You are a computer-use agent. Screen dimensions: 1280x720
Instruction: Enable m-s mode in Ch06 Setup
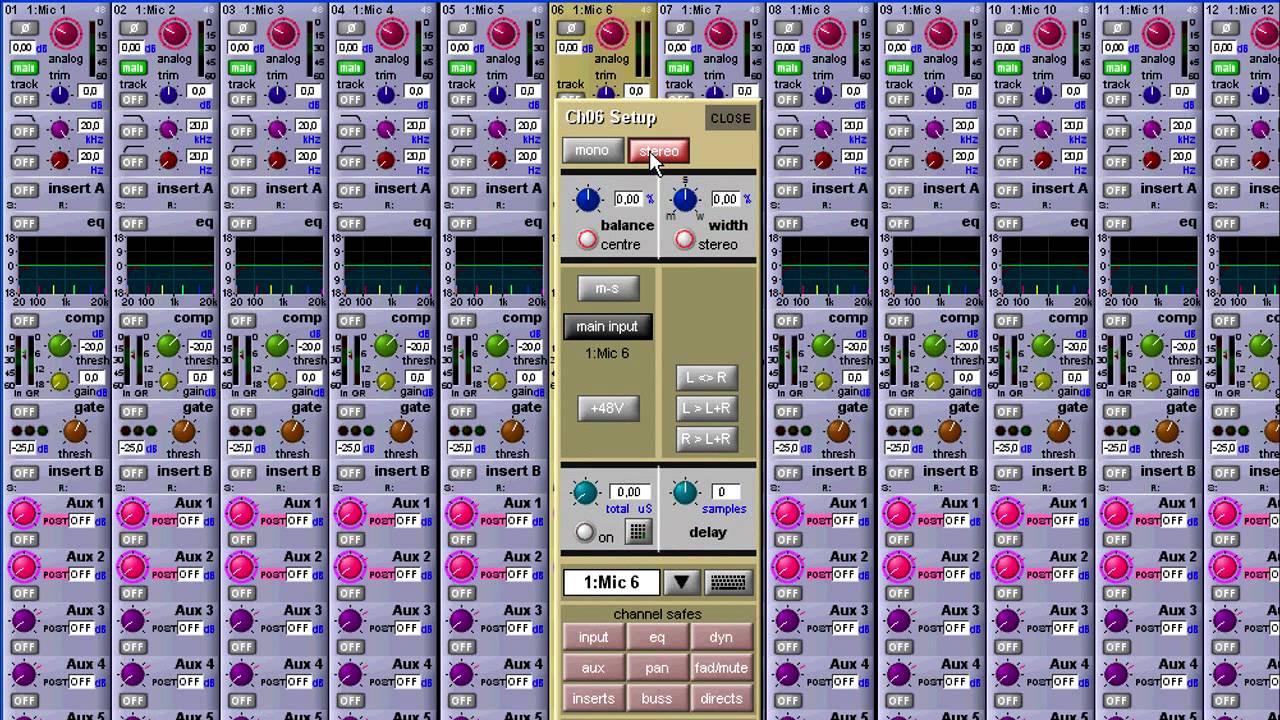pyautogui.click(x=607, y=289)
